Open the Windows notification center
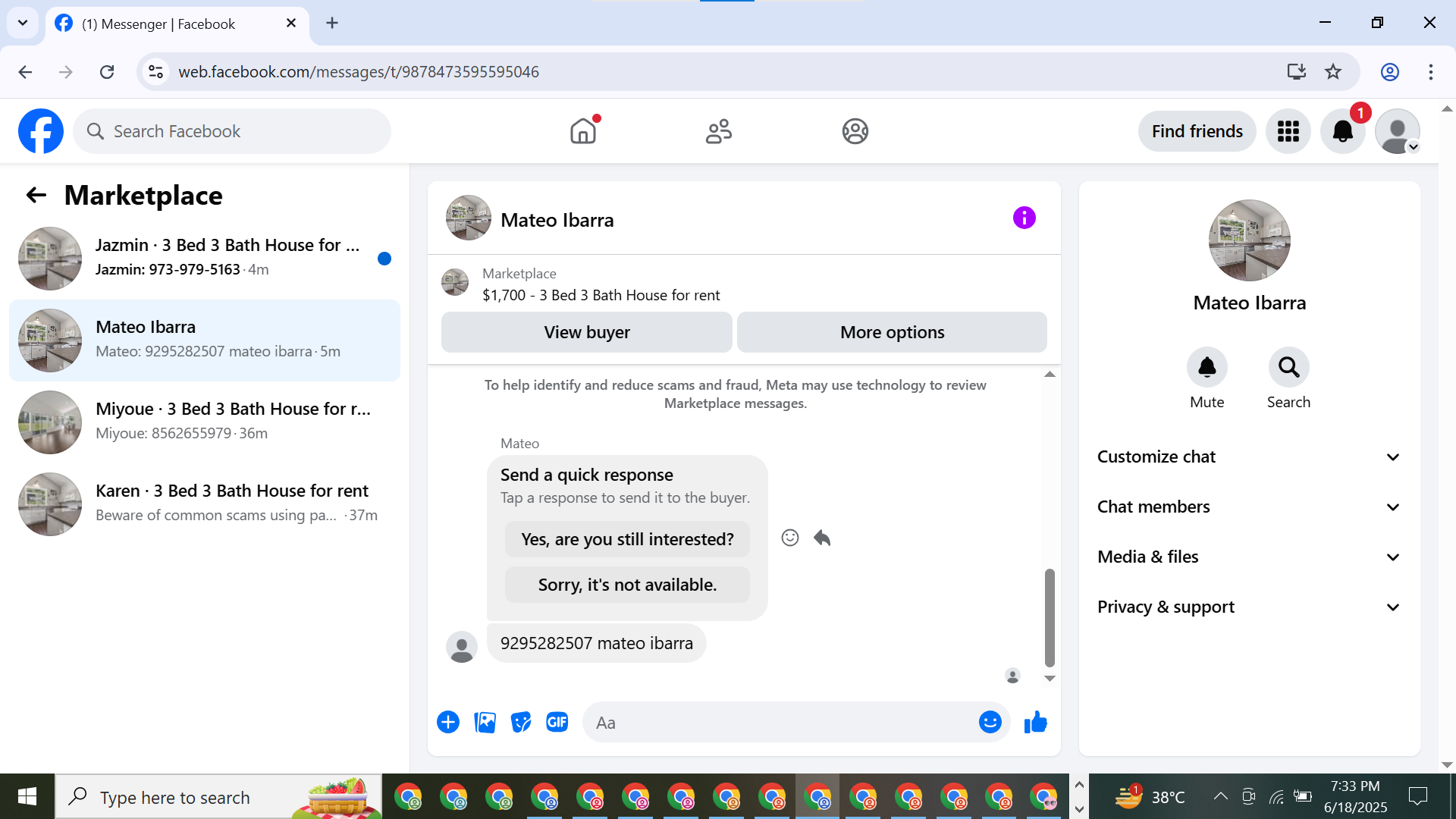Viewport: 1456px width, 819px height. click(1417, 796)
